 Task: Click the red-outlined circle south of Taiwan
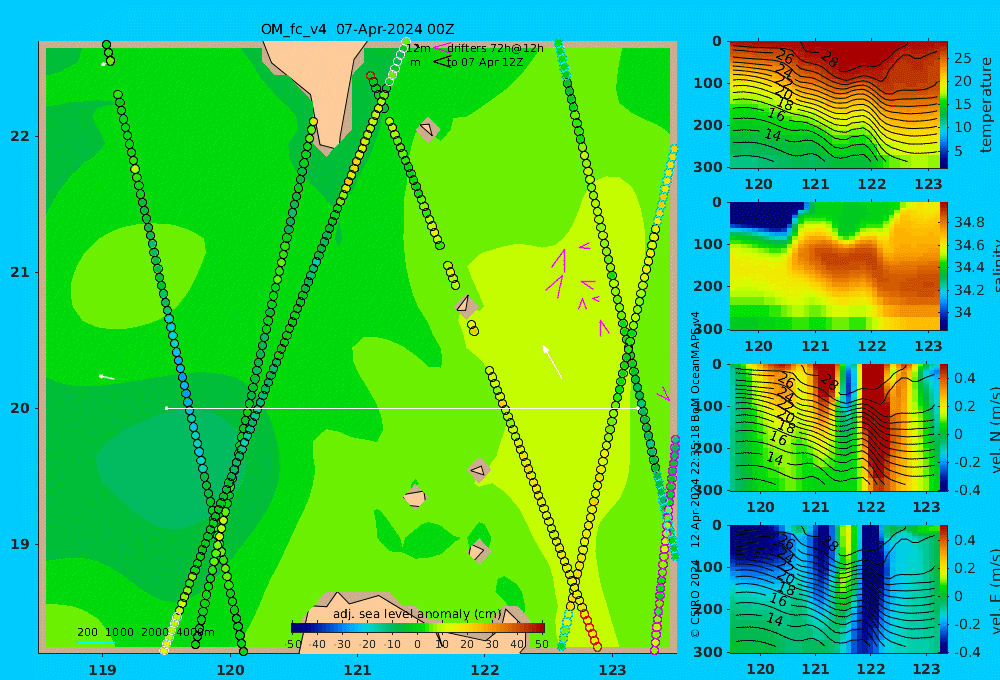[371, 75]
